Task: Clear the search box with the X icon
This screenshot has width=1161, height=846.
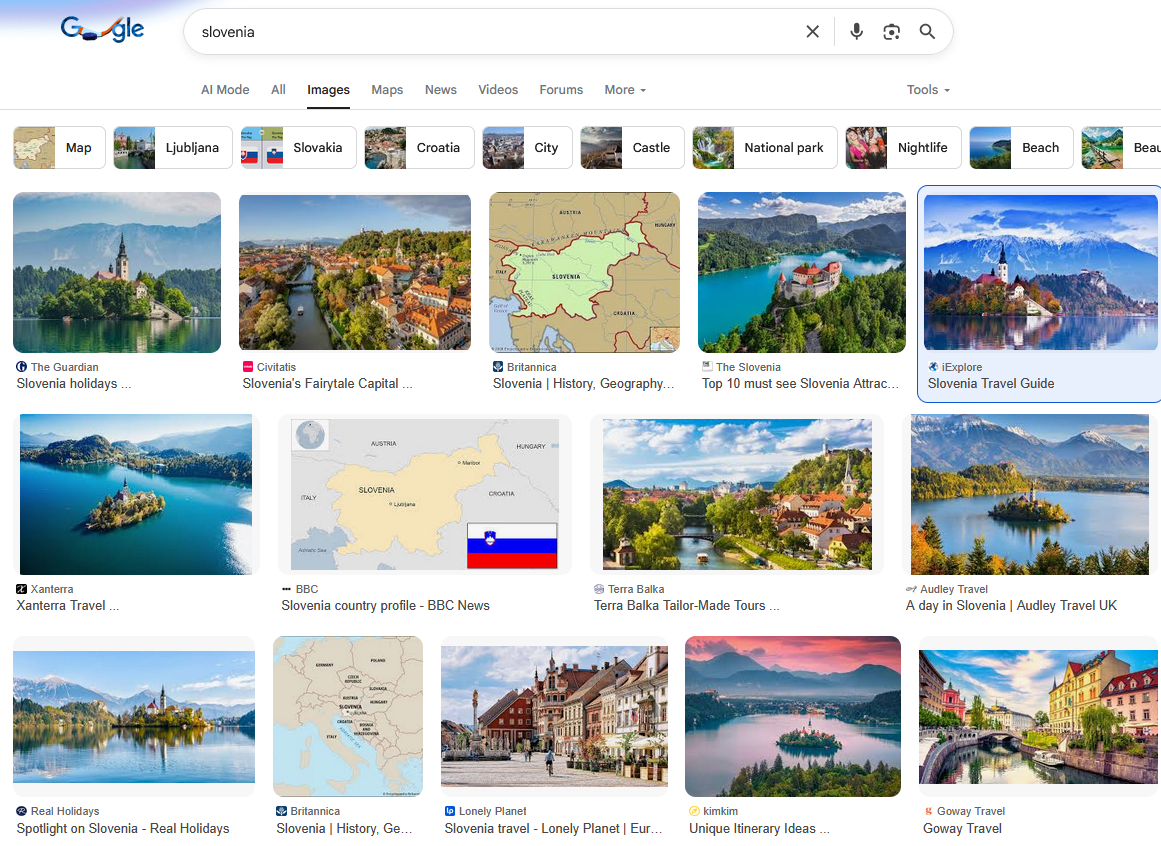Action: pos(812,32)
